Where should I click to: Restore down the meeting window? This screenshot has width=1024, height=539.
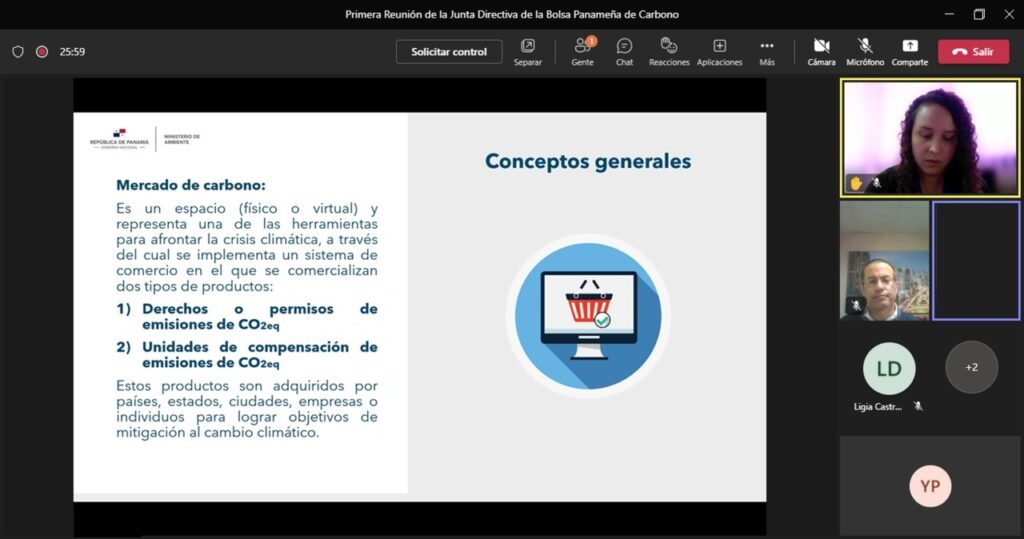coord(979,14)
